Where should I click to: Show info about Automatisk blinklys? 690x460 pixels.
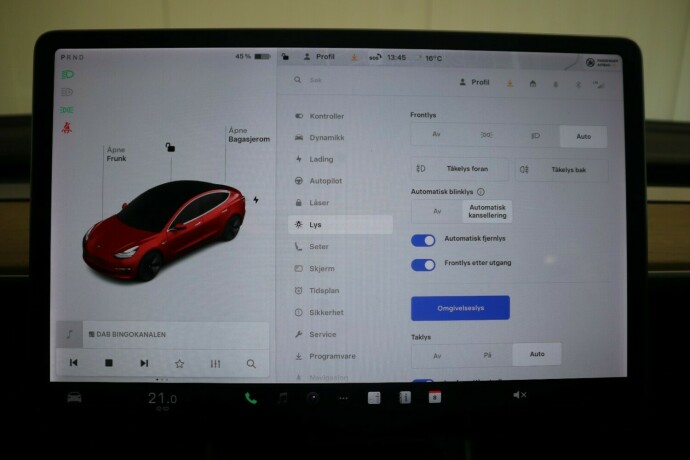(481, 192)
